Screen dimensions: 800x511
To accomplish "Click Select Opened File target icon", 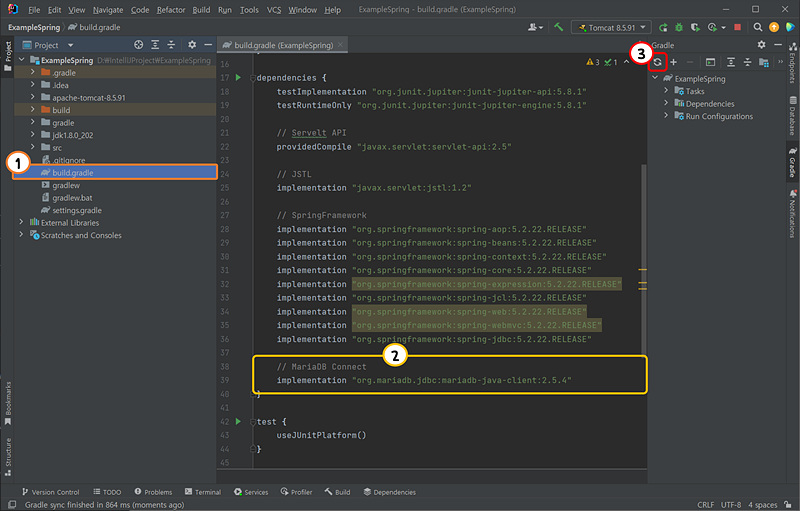I will coord(138,45).
